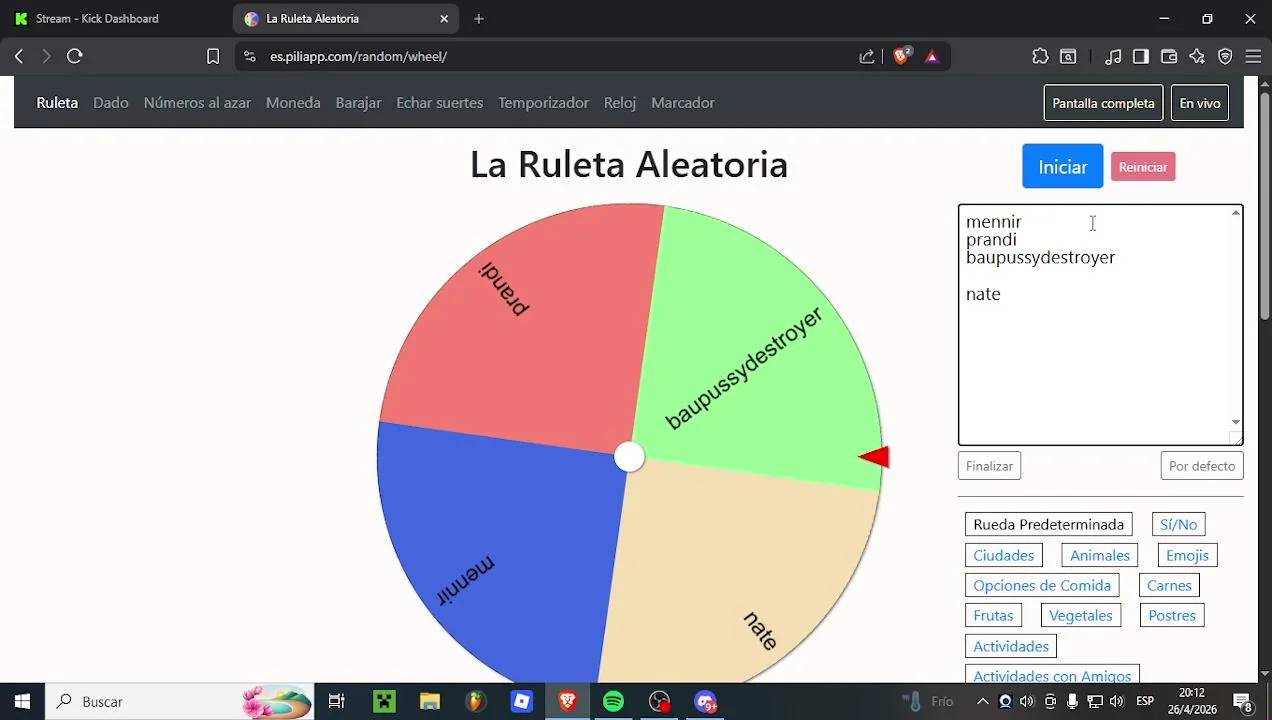Open the Reloj page
The image size is (1272, 720).
(620, 103)
